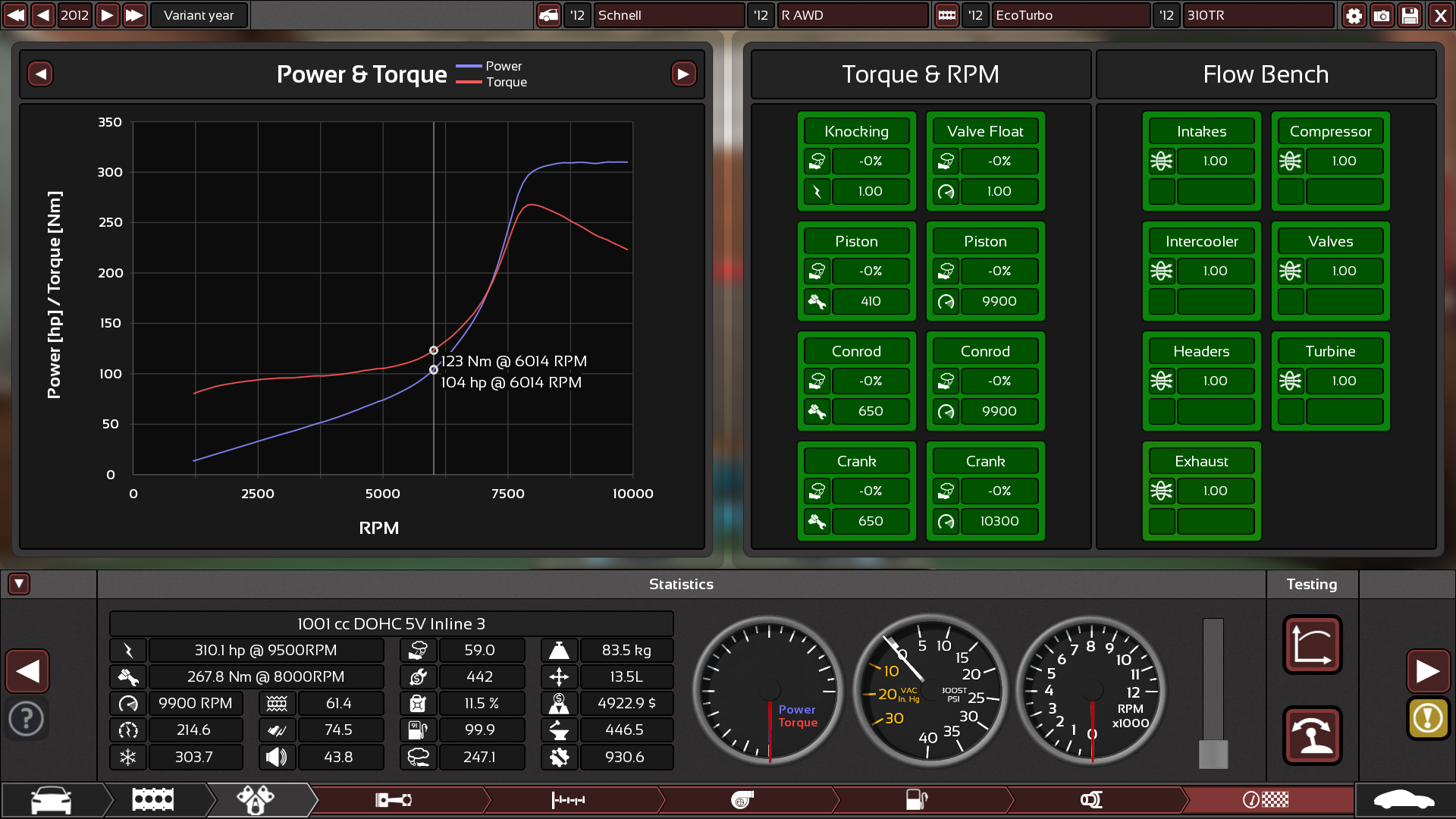Open the exhaust system tab
This screenshot has width=1456, height=819.
tap(1091, 800)
